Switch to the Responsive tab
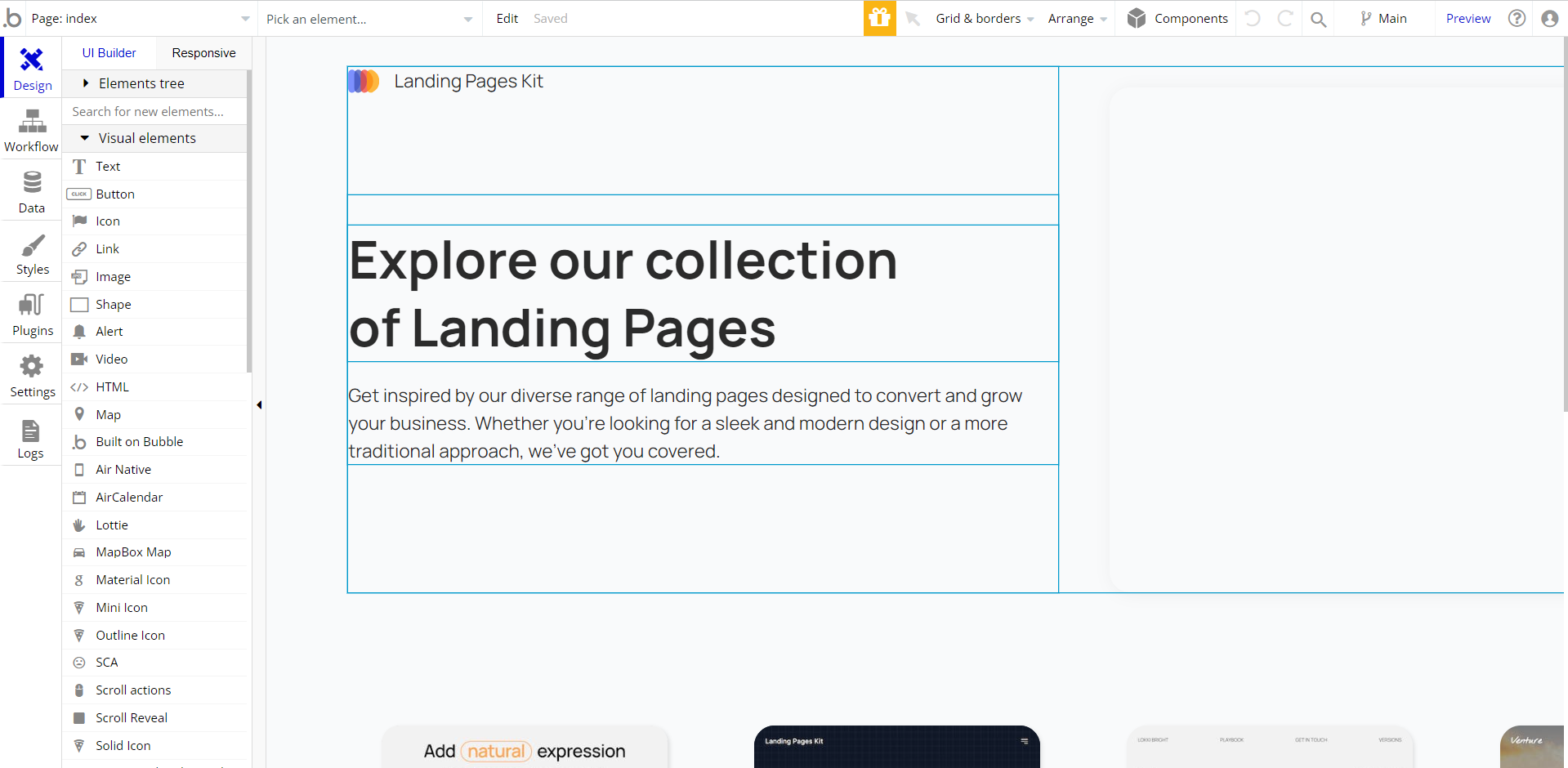This screenshot has width=1568, height=768. [203, 53]
